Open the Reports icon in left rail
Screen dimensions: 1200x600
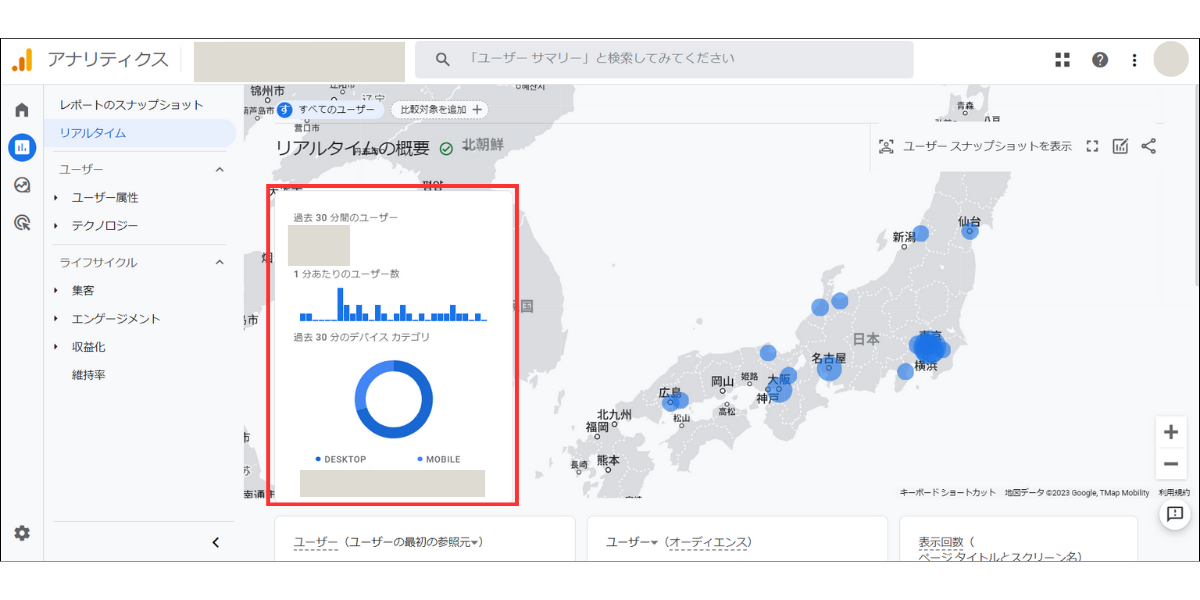(x=22, y=147)
